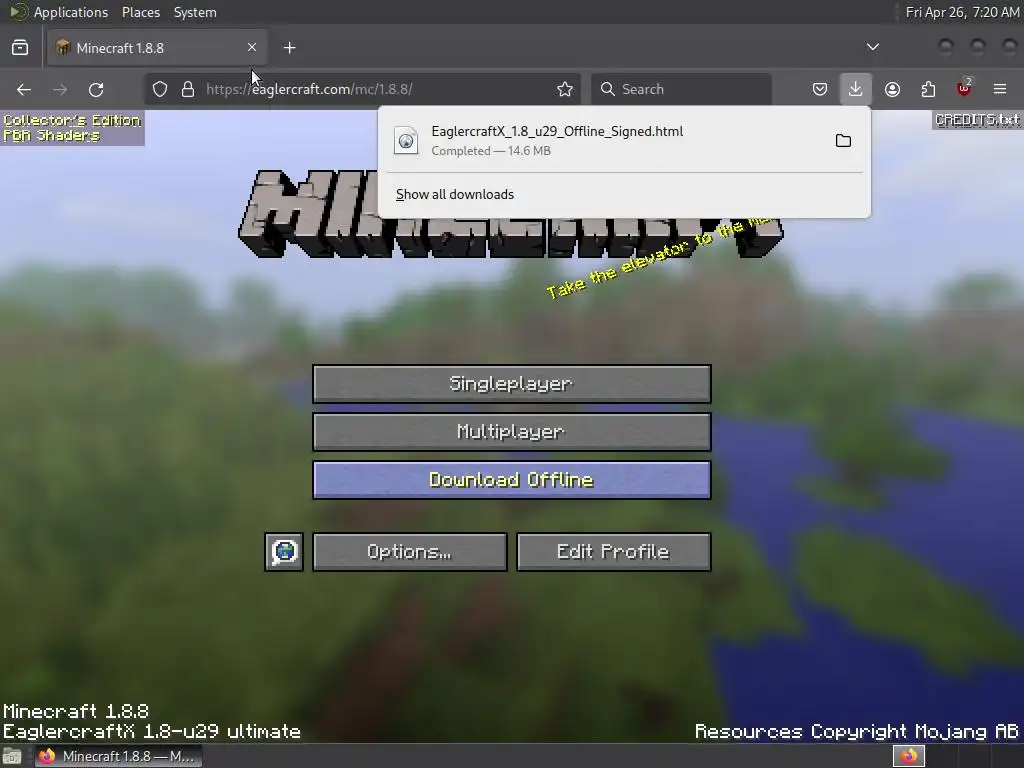
Task: Open the Applications menu
Action: click(x=71, y=12)
